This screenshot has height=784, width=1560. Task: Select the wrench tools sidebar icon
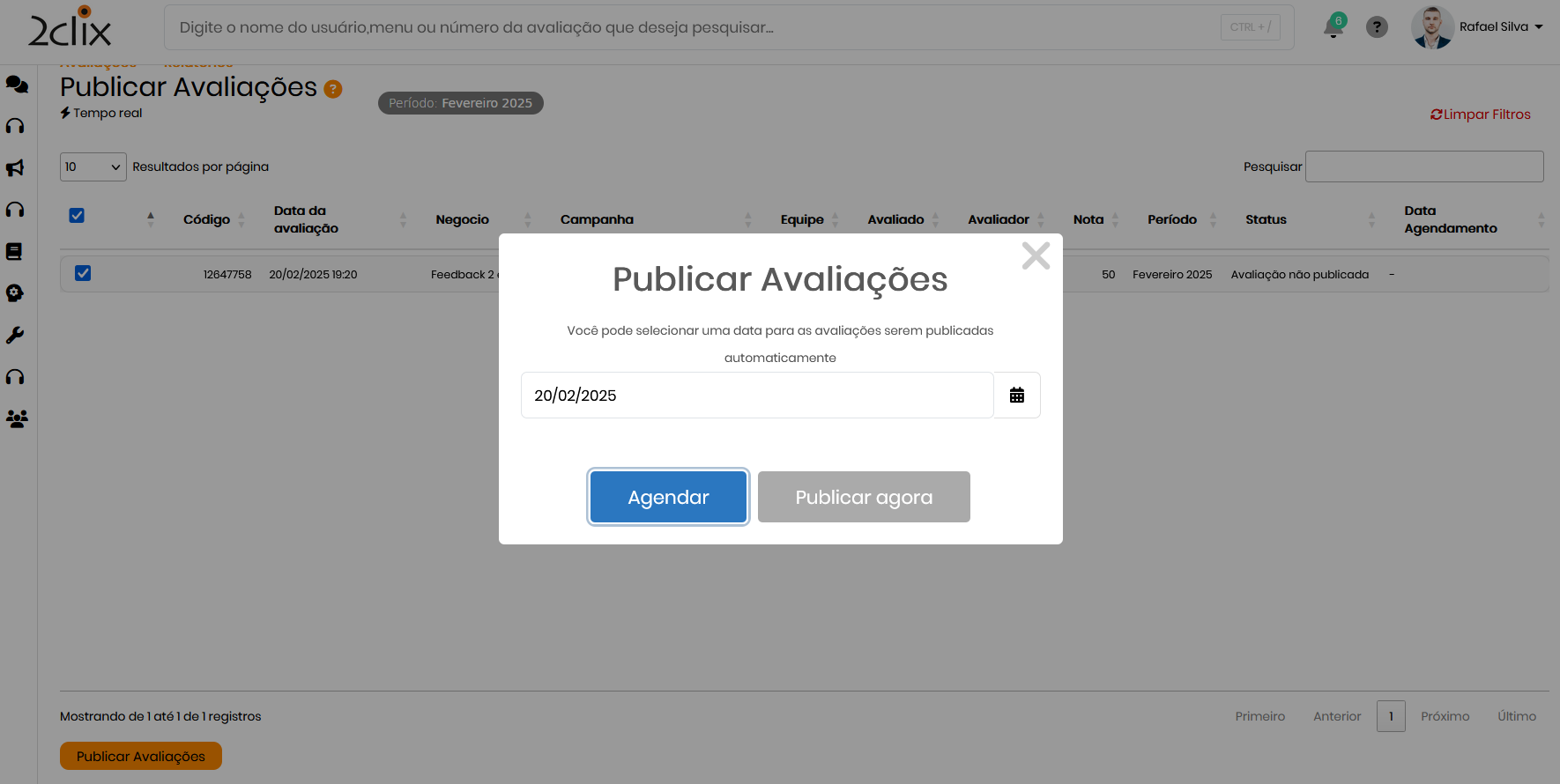pyautogui.click(x=15, y=336)
